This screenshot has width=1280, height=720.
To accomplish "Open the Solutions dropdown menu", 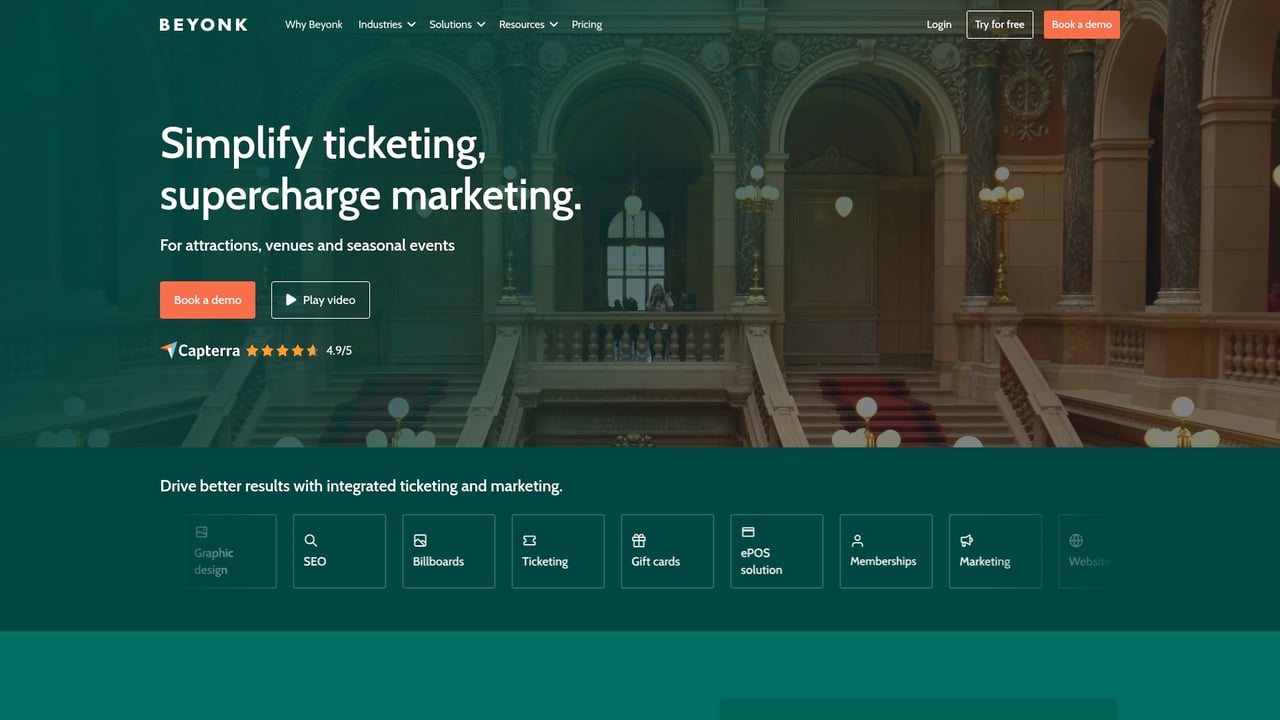I will coord(456,24).
